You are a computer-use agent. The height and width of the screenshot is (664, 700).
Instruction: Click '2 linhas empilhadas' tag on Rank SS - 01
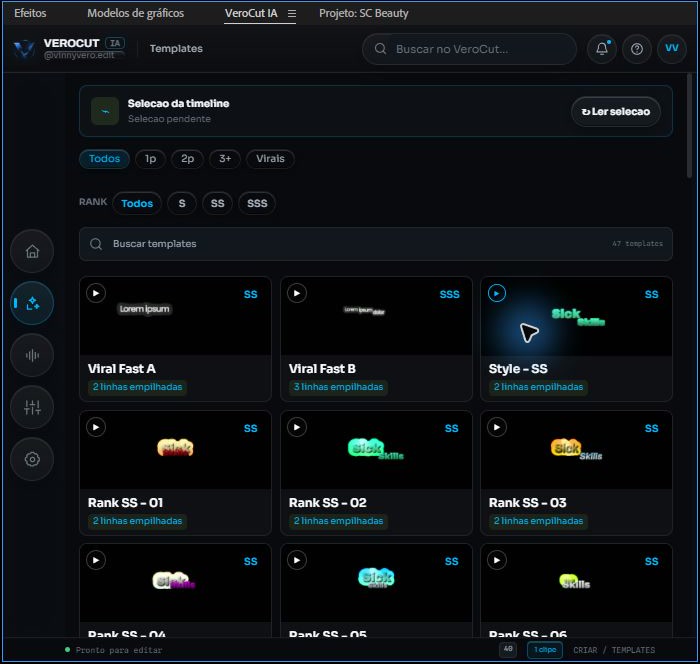pyautogui.click(x=137, y=521)
